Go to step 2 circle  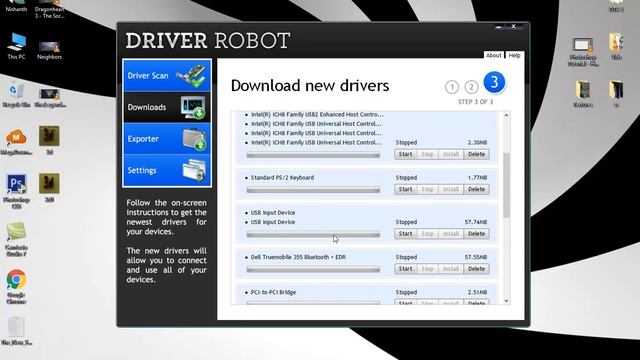click(471, 87)
